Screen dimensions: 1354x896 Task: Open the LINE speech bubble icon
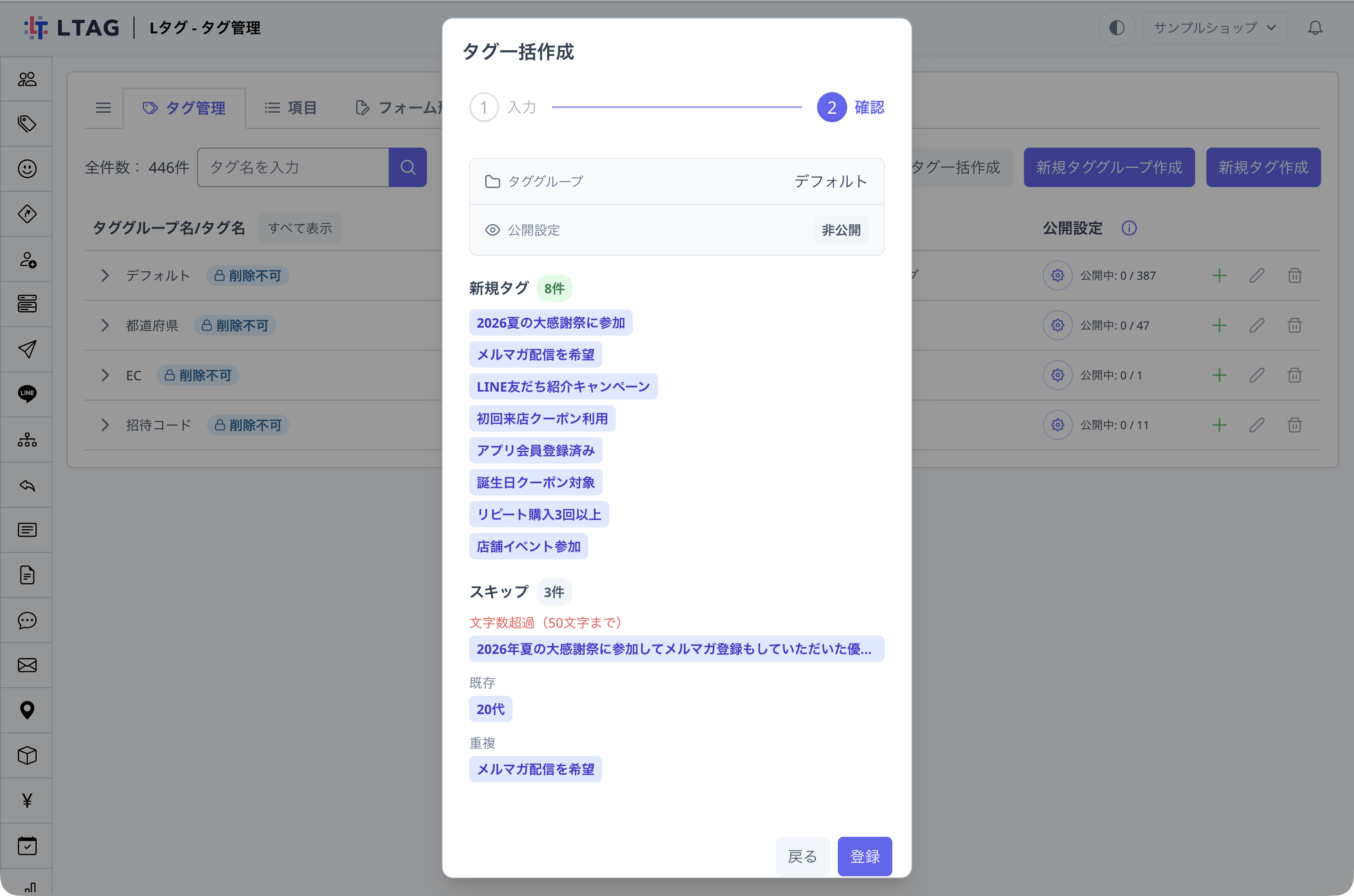27,394
